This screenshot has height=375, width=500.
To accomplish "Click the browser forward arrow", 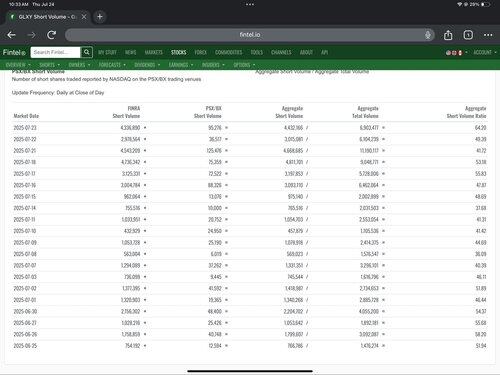I will (x=31, y=35).
